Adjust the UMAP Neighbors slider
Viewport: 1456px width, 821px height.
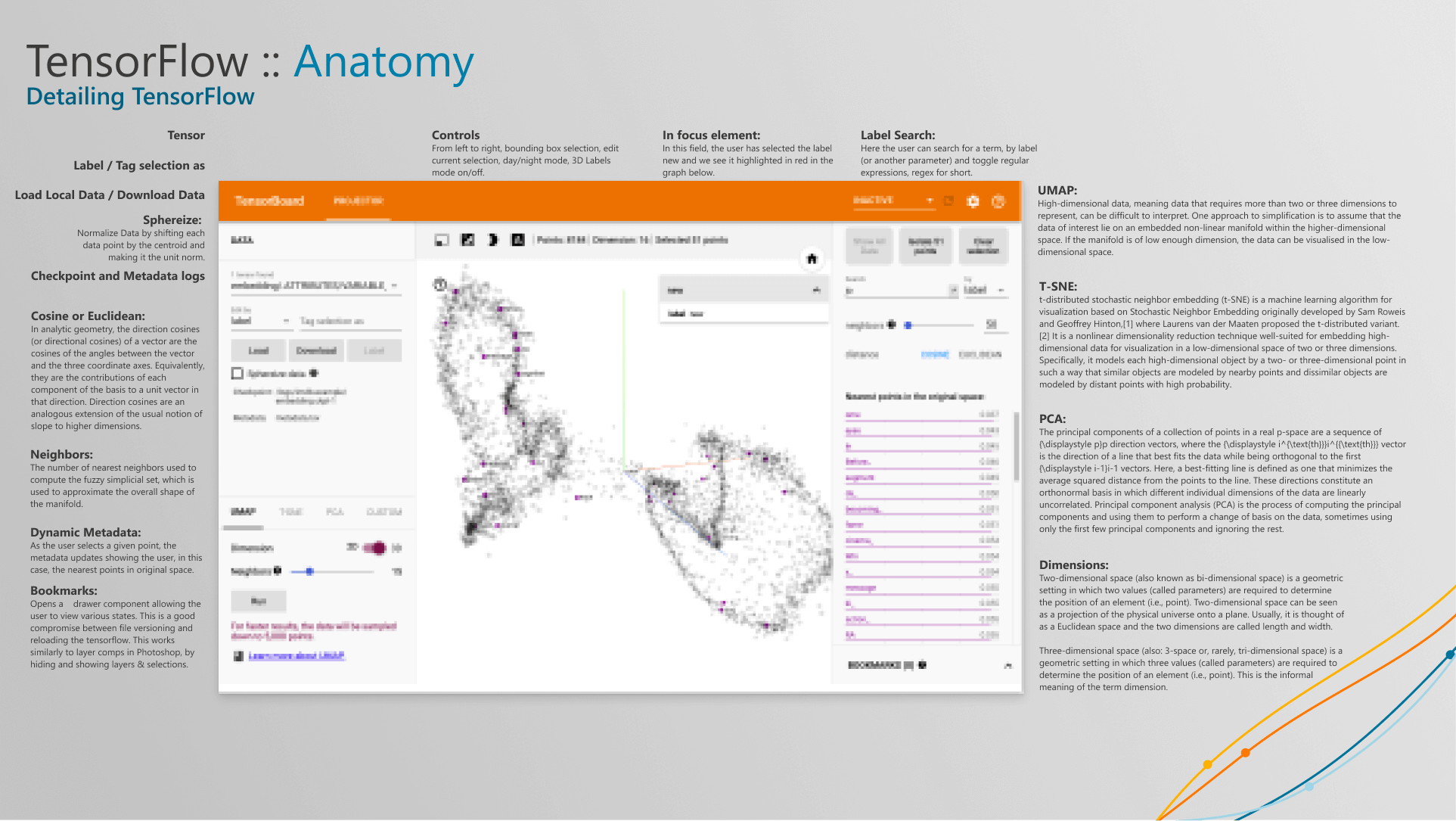(309, 571)
